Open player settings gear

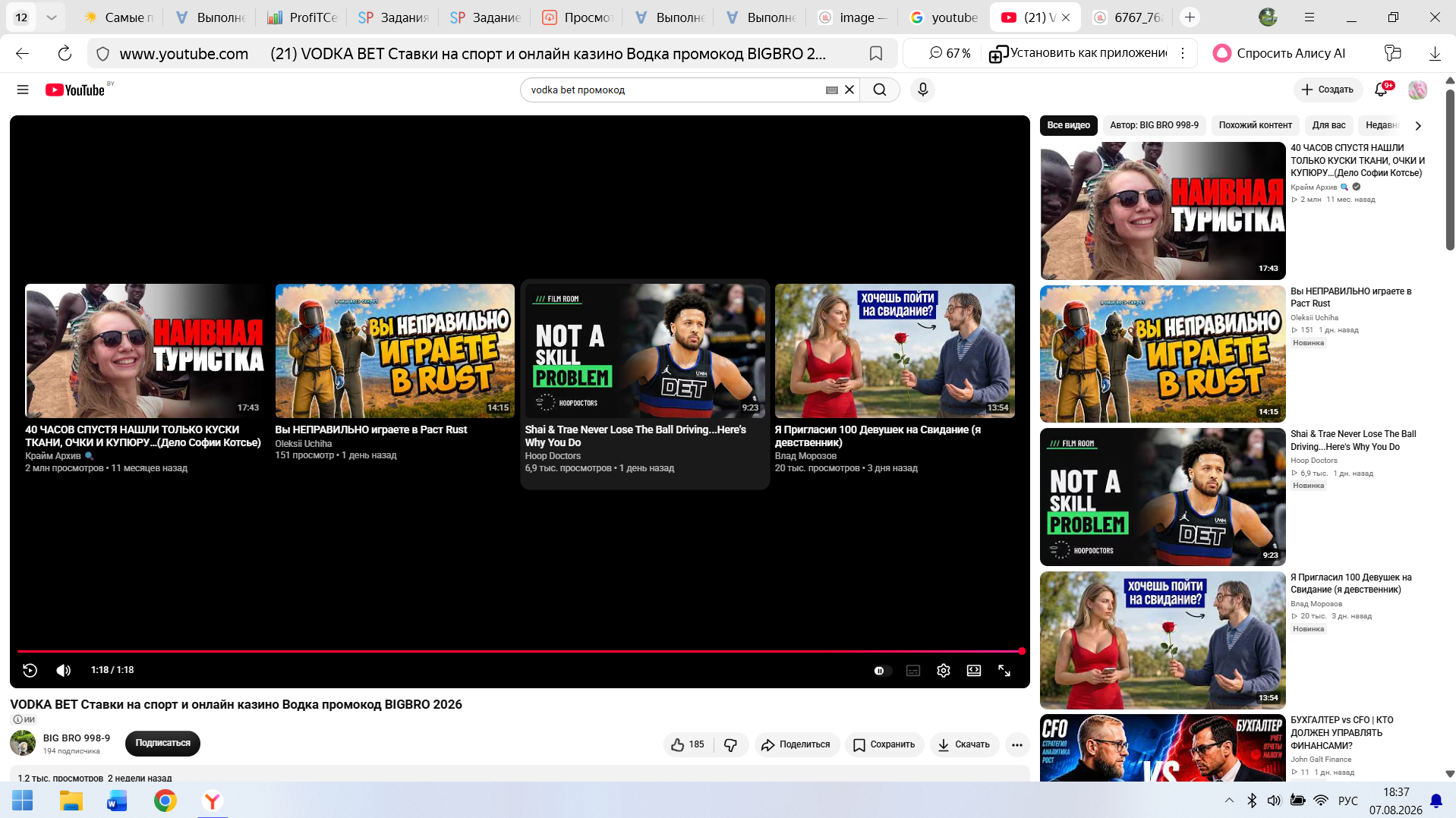pos(944,671)
